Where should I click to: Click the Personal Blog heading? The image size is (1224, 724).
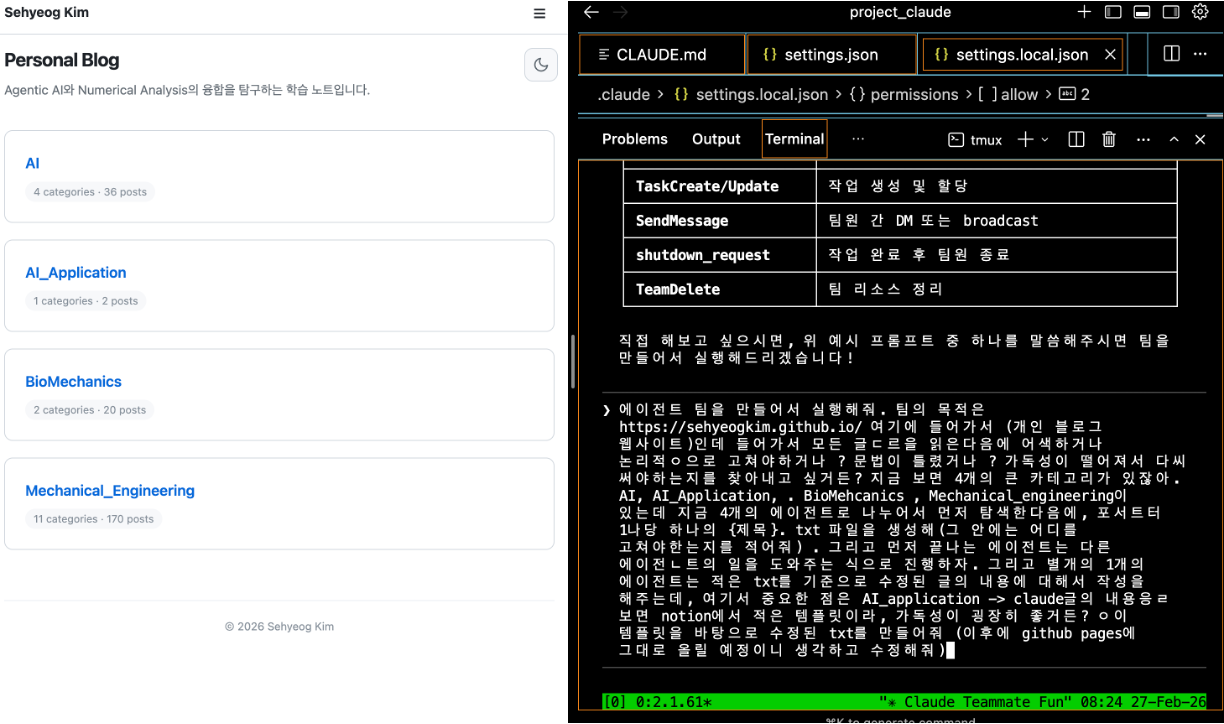pos(62,60)
